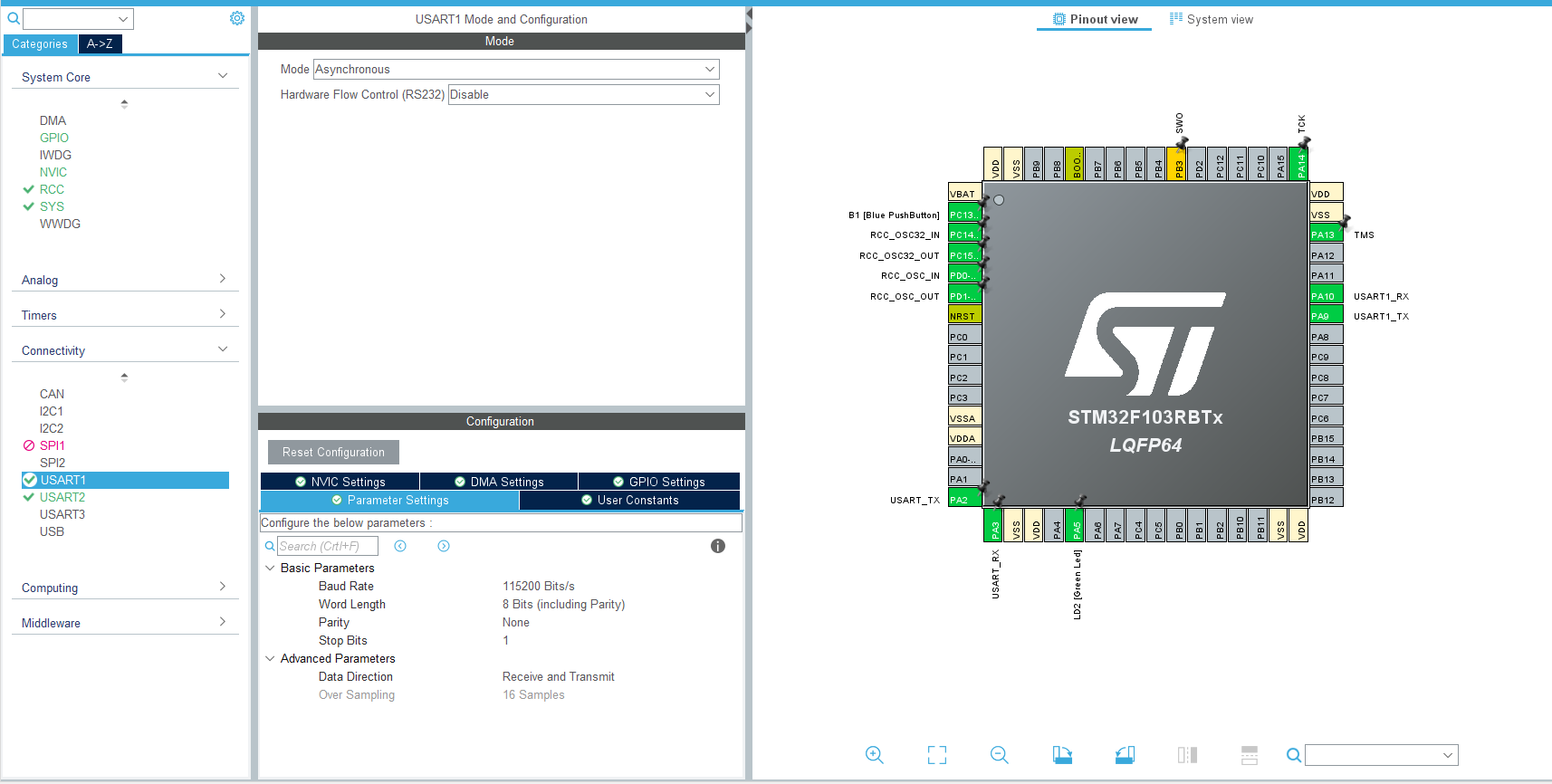
Task: Click the parameter search field
Action: (x=328, y=546)
